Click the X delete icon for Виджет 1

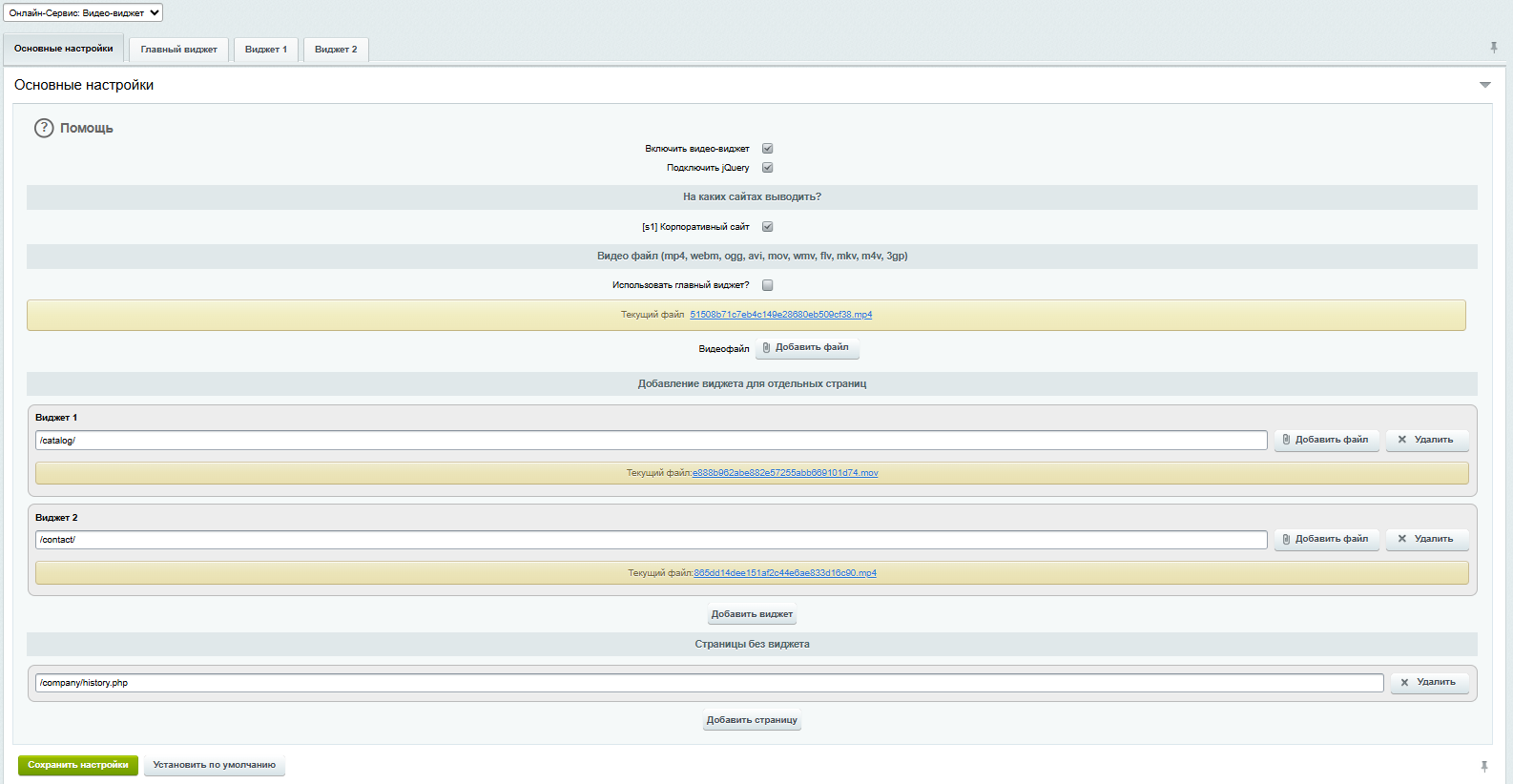[1401, 440]
